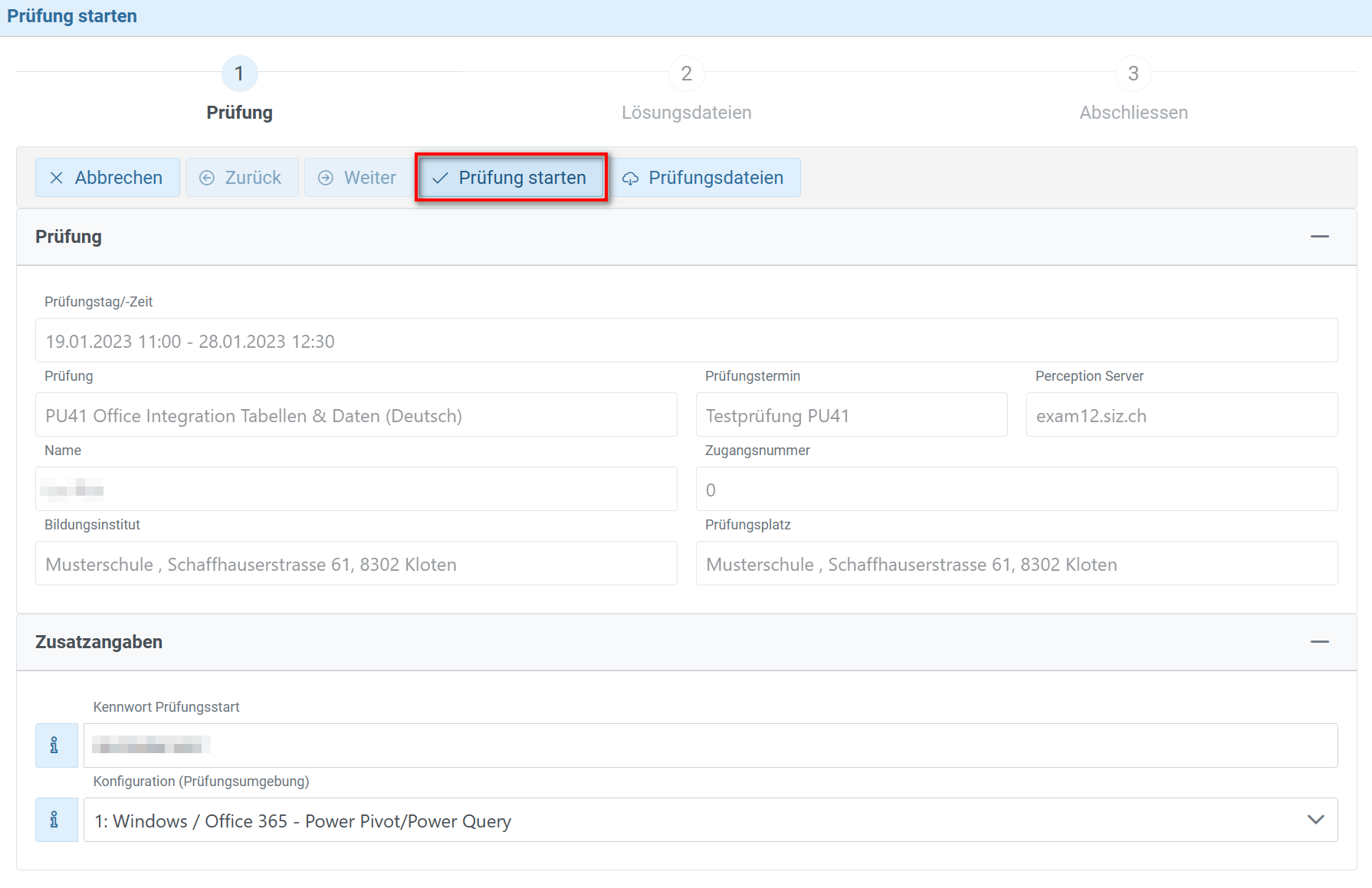
Task: Open the Konfiguration (Prüfungsumgebung) dropdown
Action: (x=711, y=820)
